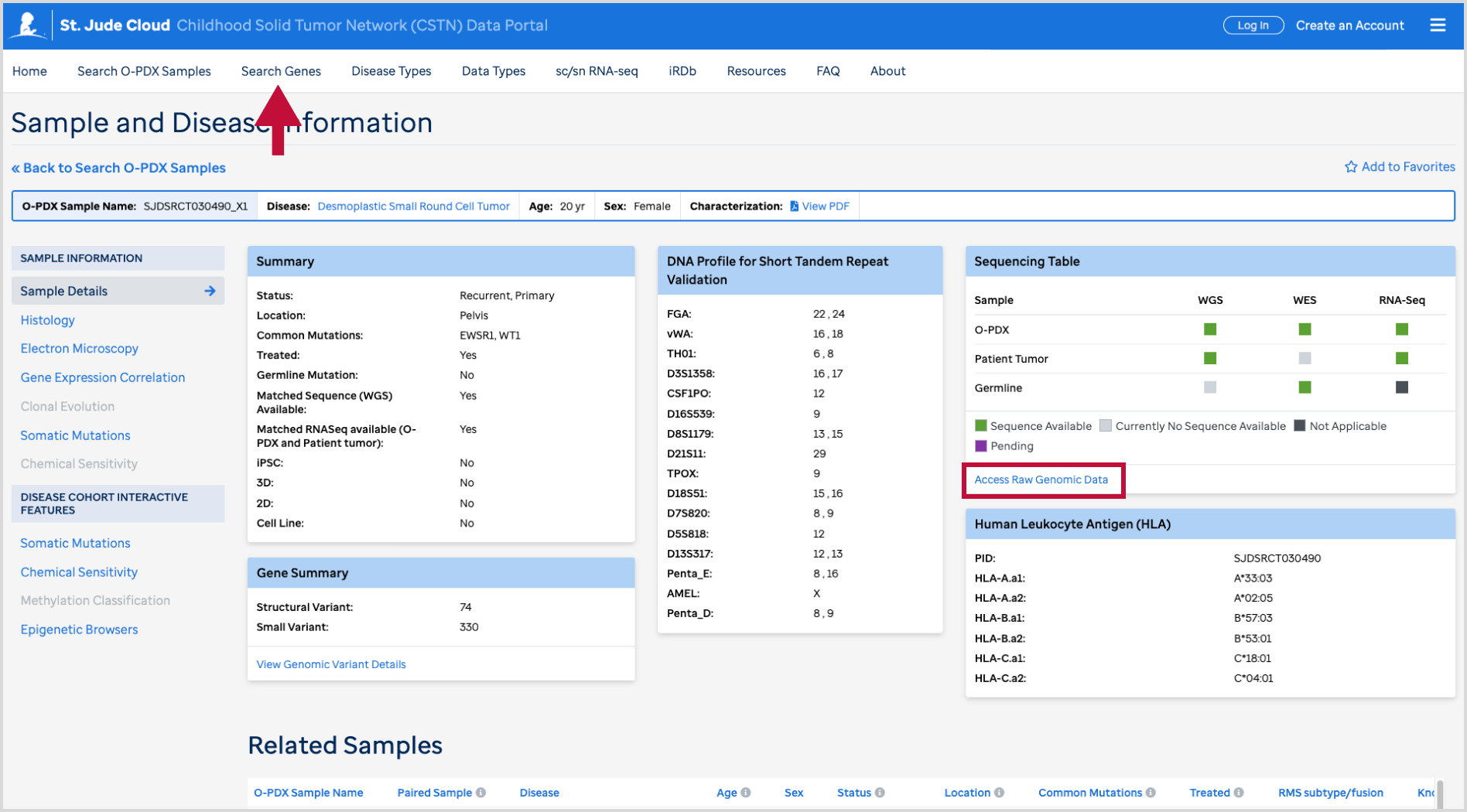Open the hamburger menu icon

pos(1438,26)
